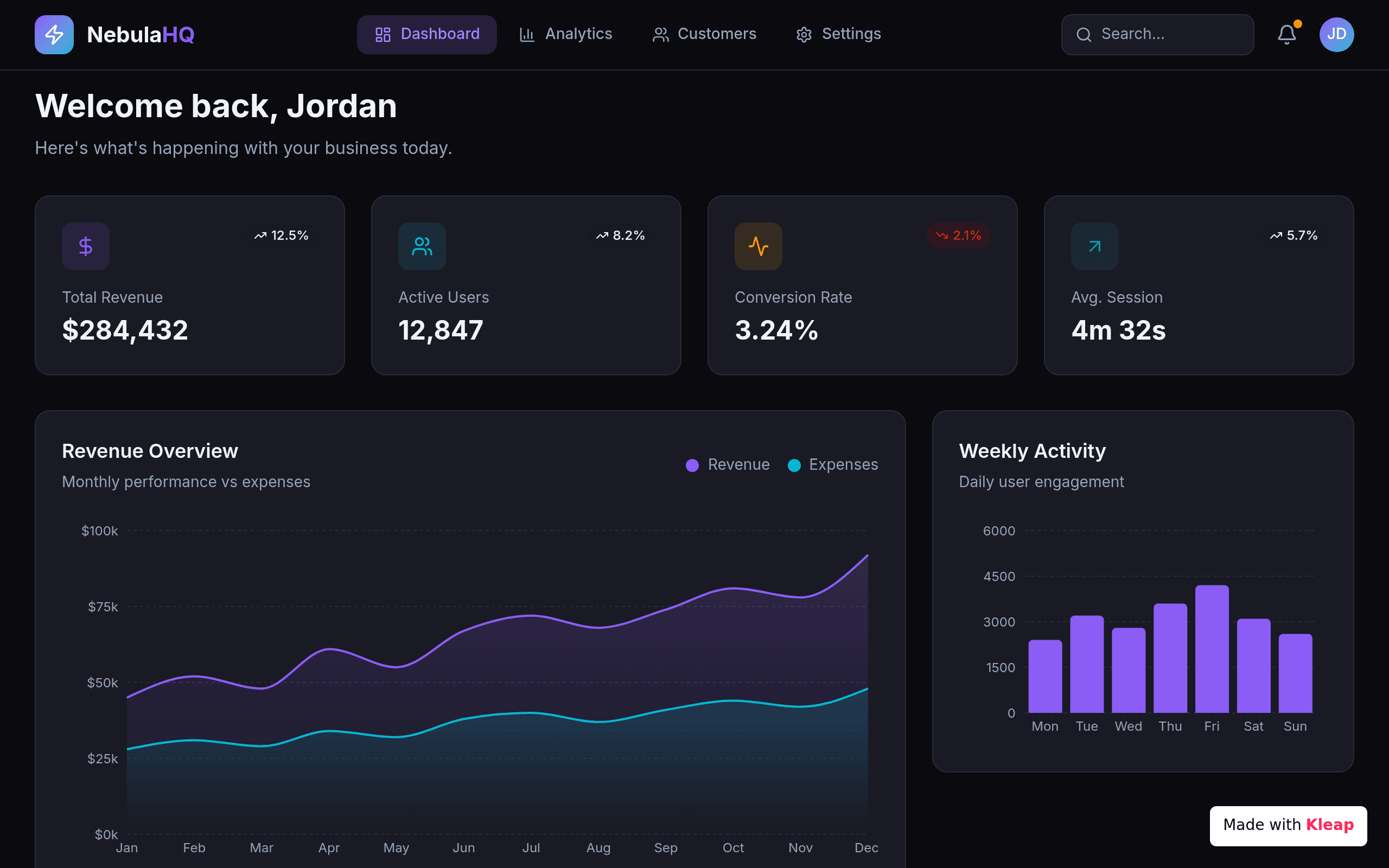The image size is (1389, 868).
Task: Click the 3.24% conversion value
Action: [776, 330]
